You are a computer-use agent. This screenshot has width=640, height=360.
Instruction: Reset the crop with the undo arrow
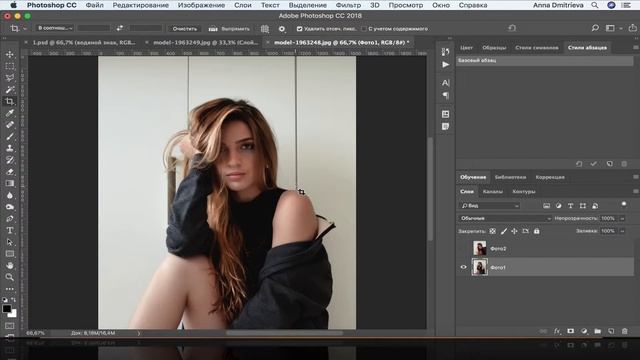coord(512,28)
